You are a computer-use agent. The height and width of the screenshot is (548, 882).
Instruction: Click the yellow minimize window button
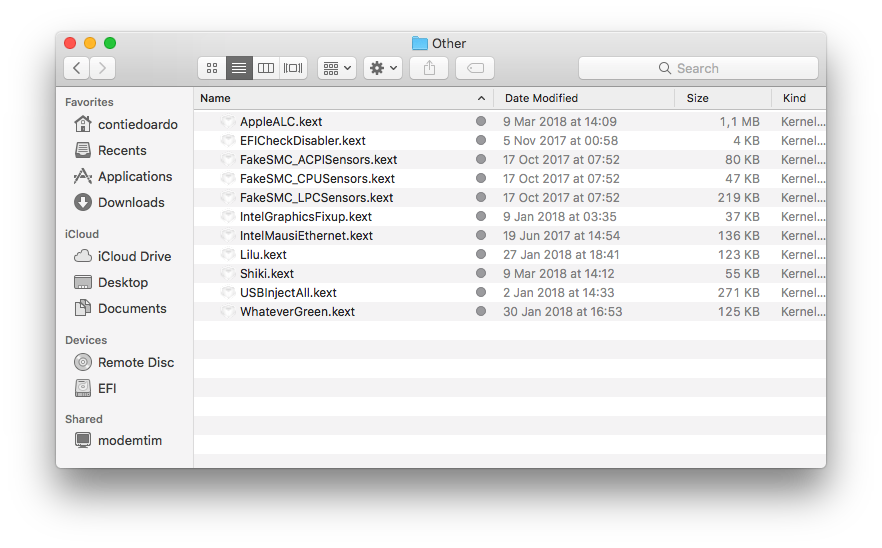[90, 43]
